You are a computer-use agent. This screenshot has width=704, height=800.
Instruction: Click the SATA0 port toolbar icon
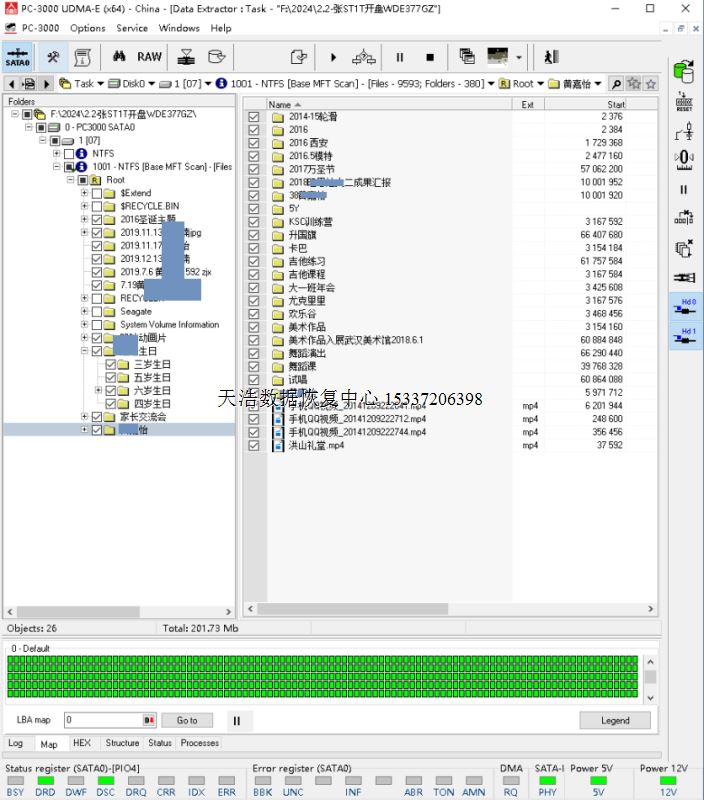[x=17, y=57]
